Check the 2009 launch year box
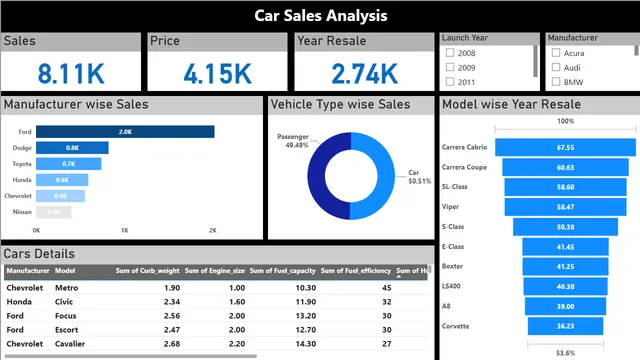The height and width of the screenshot is (360, 640). pos(450,67)
